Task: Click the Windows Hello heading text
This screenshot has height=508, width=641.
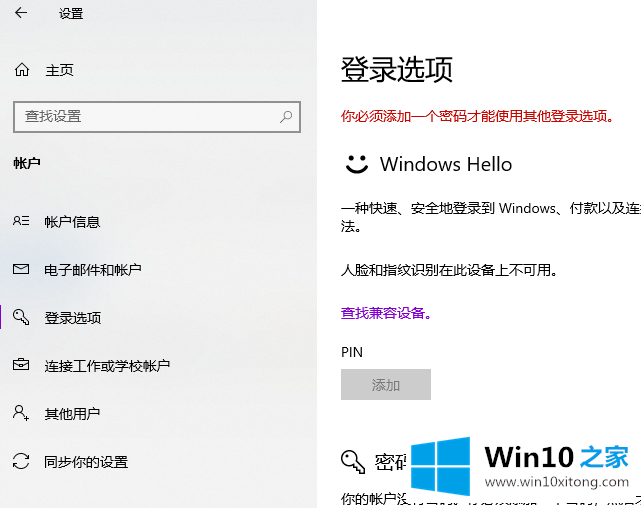Action: [x=446, y=164]
